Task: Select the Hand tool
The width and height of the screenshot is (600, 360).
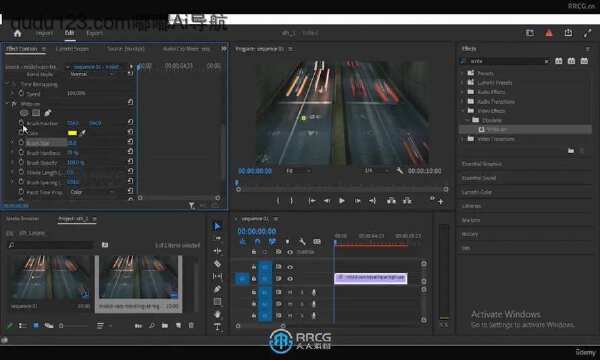Action: 217,314
